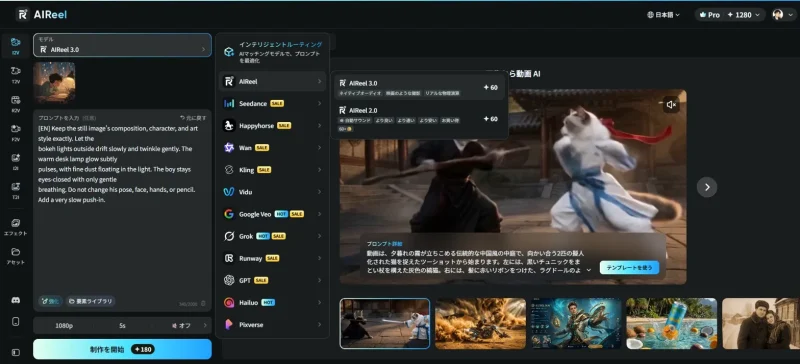Expand the Runway submenu chevron
The width and height of the screenshot is (800, 364).
point(319,258)
